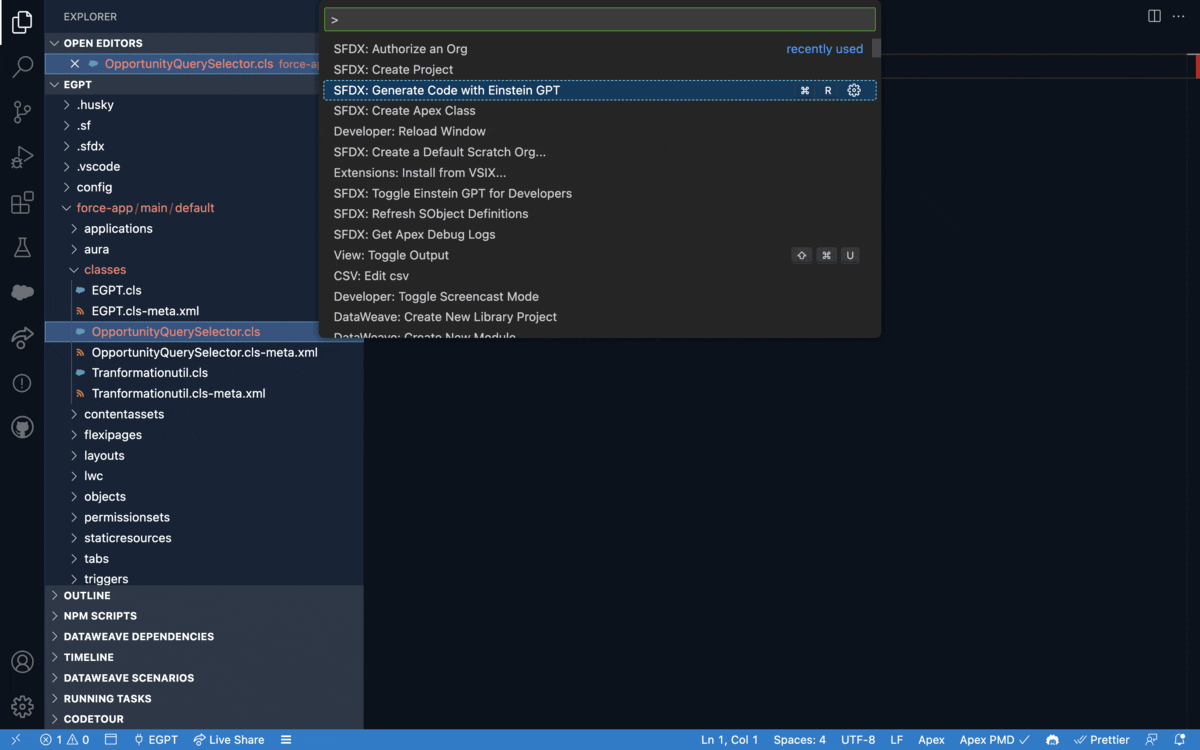The image size is (1200, 750).
Task: Click the remote window icon in the status bar
Action: pos(16,740)
